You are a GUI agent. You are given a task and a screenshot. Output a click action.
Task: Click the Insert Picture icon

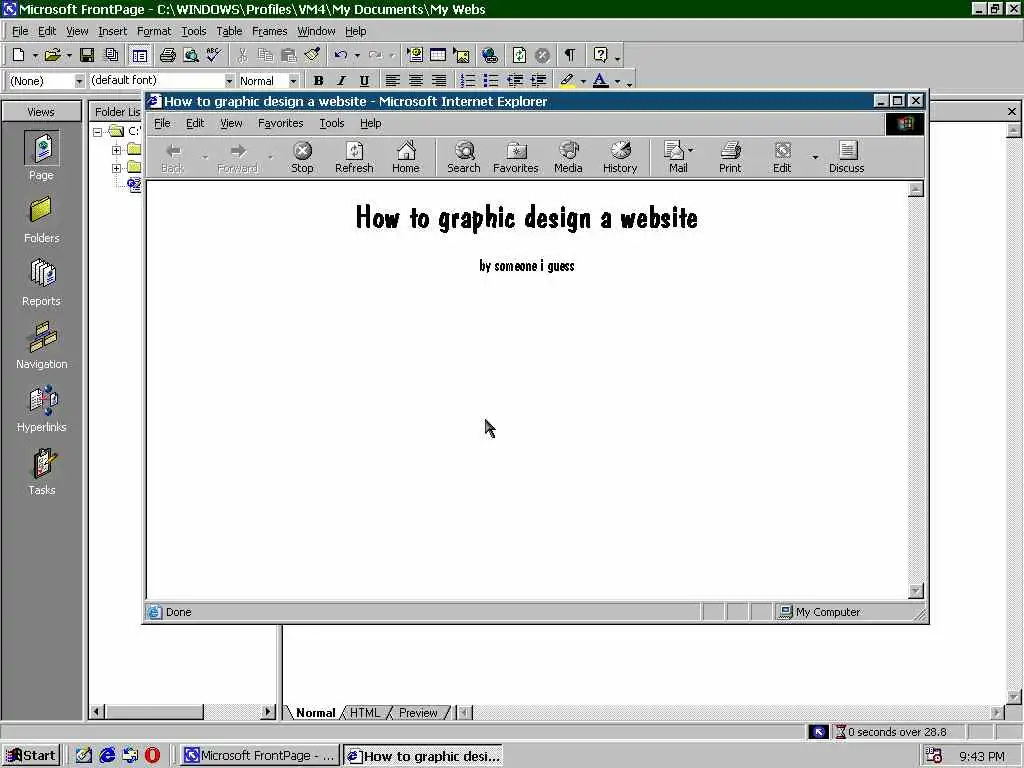pyautogui.click(x=461, y=56)
